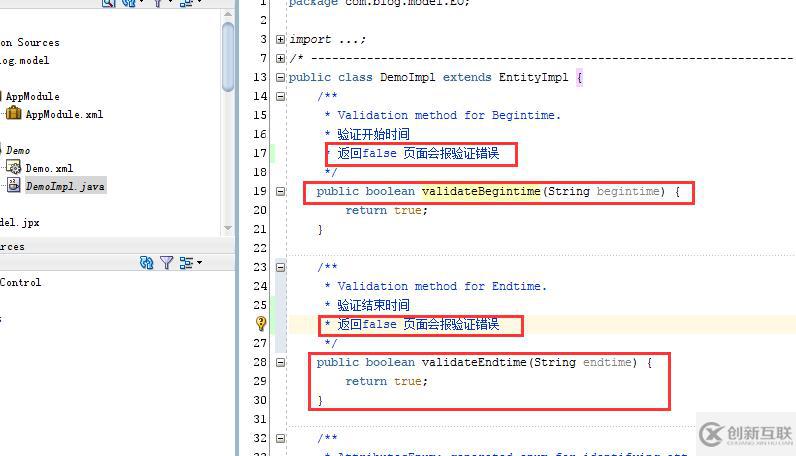Image resolution: width=796 pixels, height=456 pixels.
Task: Click 'return true;' on line 29
Action: coord(386,381)
